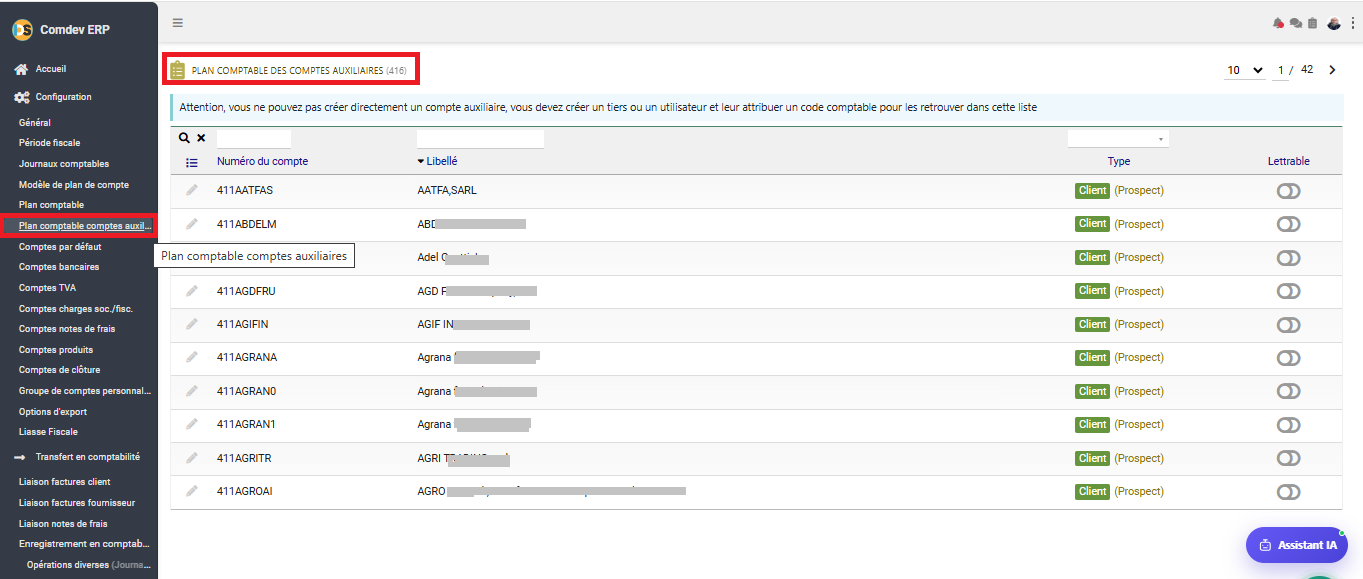Click pencil icon for 411AGROAI
The image size is (1363, 579).
coord(192,491)
